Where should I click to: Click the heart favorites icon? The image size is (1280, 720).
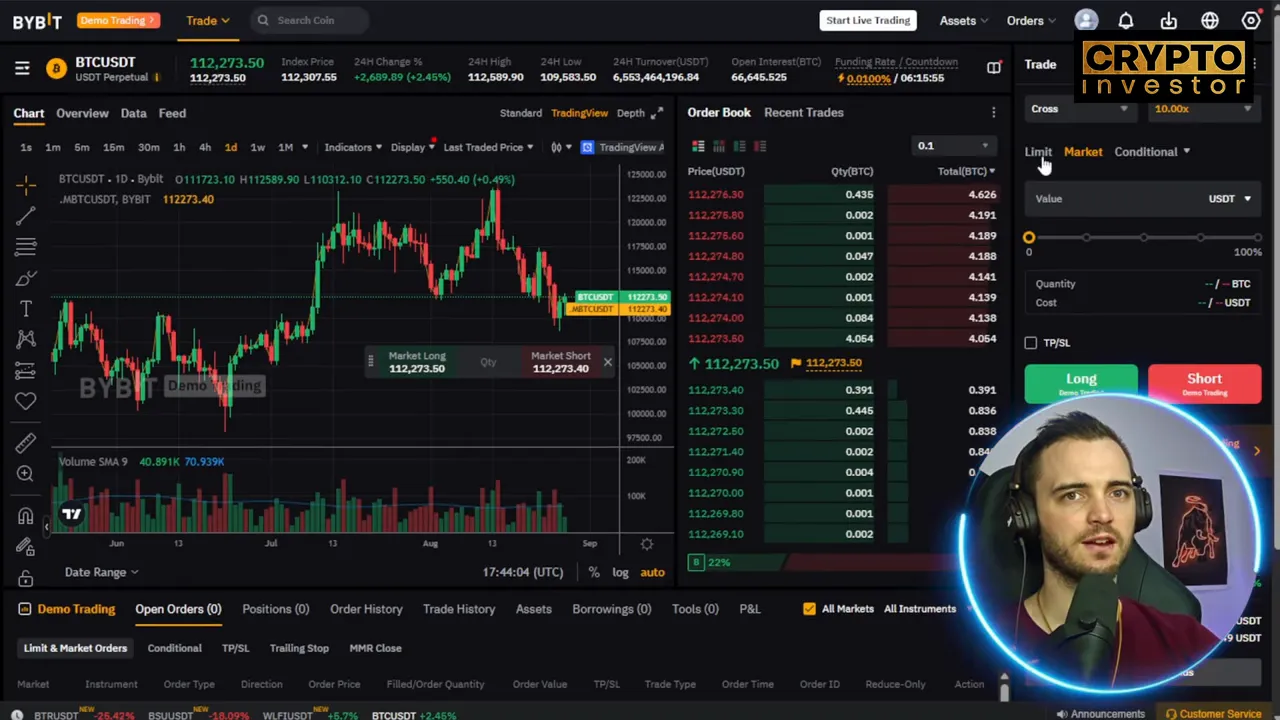coord(26,401)
